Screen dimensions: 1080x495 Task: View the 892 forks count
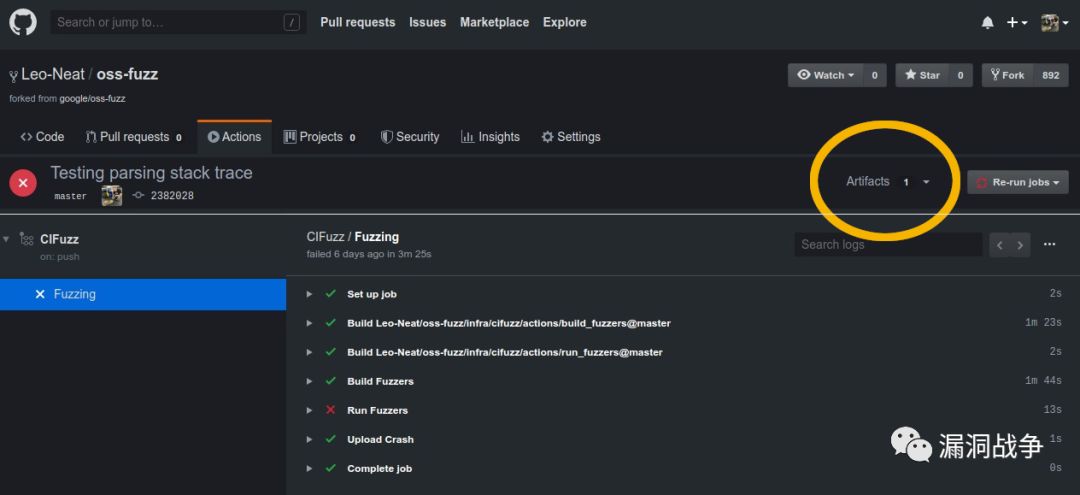pos(1050,75)
